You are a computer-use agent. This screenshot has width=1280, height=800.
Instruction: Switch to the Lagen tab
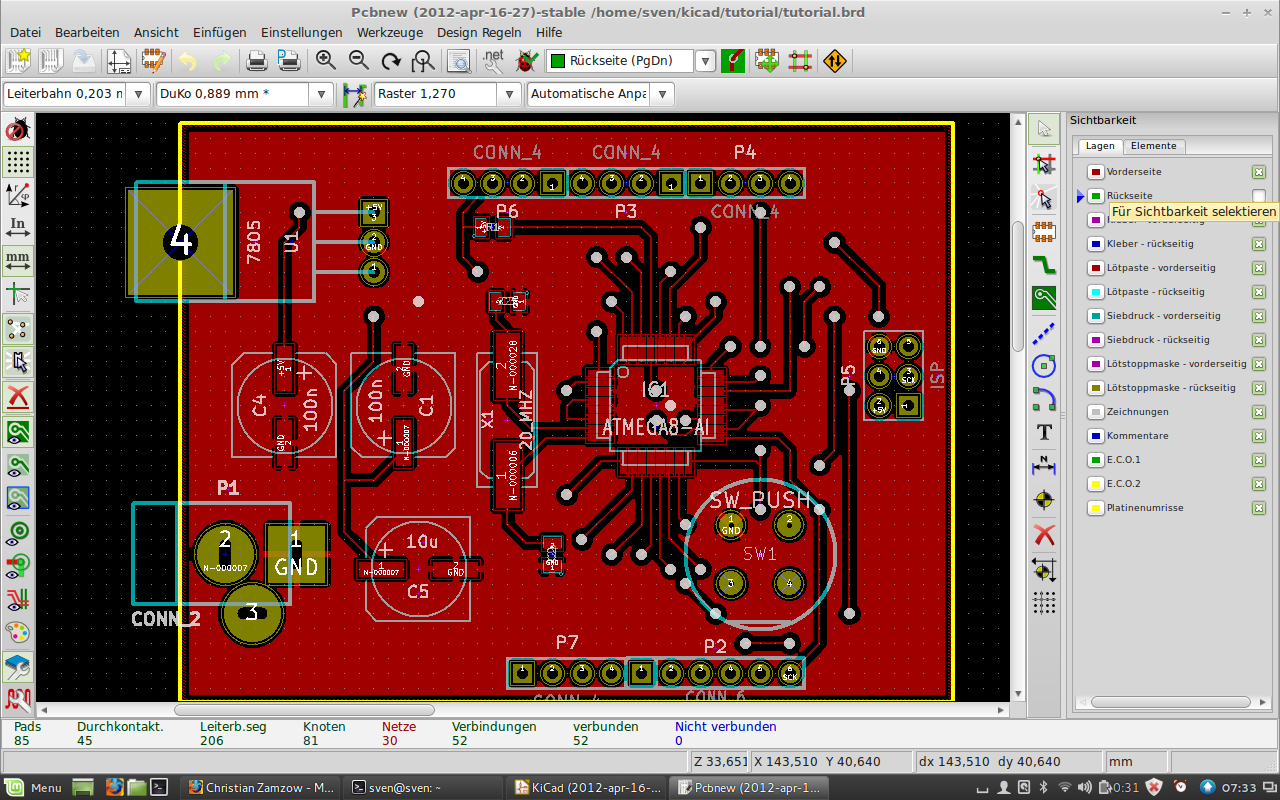(1100, 146)
